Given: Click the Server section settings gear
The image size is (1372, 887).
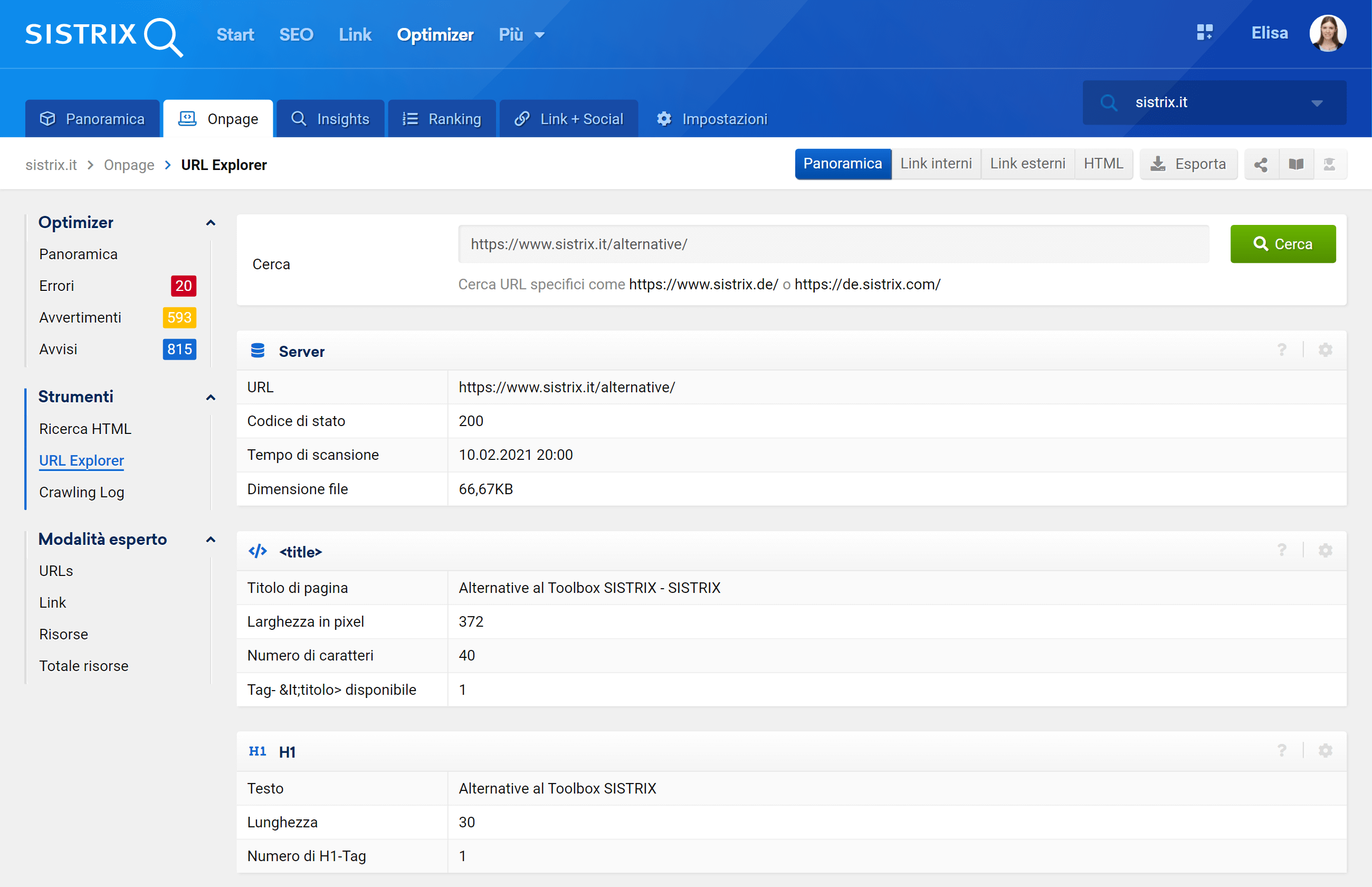Looking at the screenshot, I should [x=1326, y=350].
